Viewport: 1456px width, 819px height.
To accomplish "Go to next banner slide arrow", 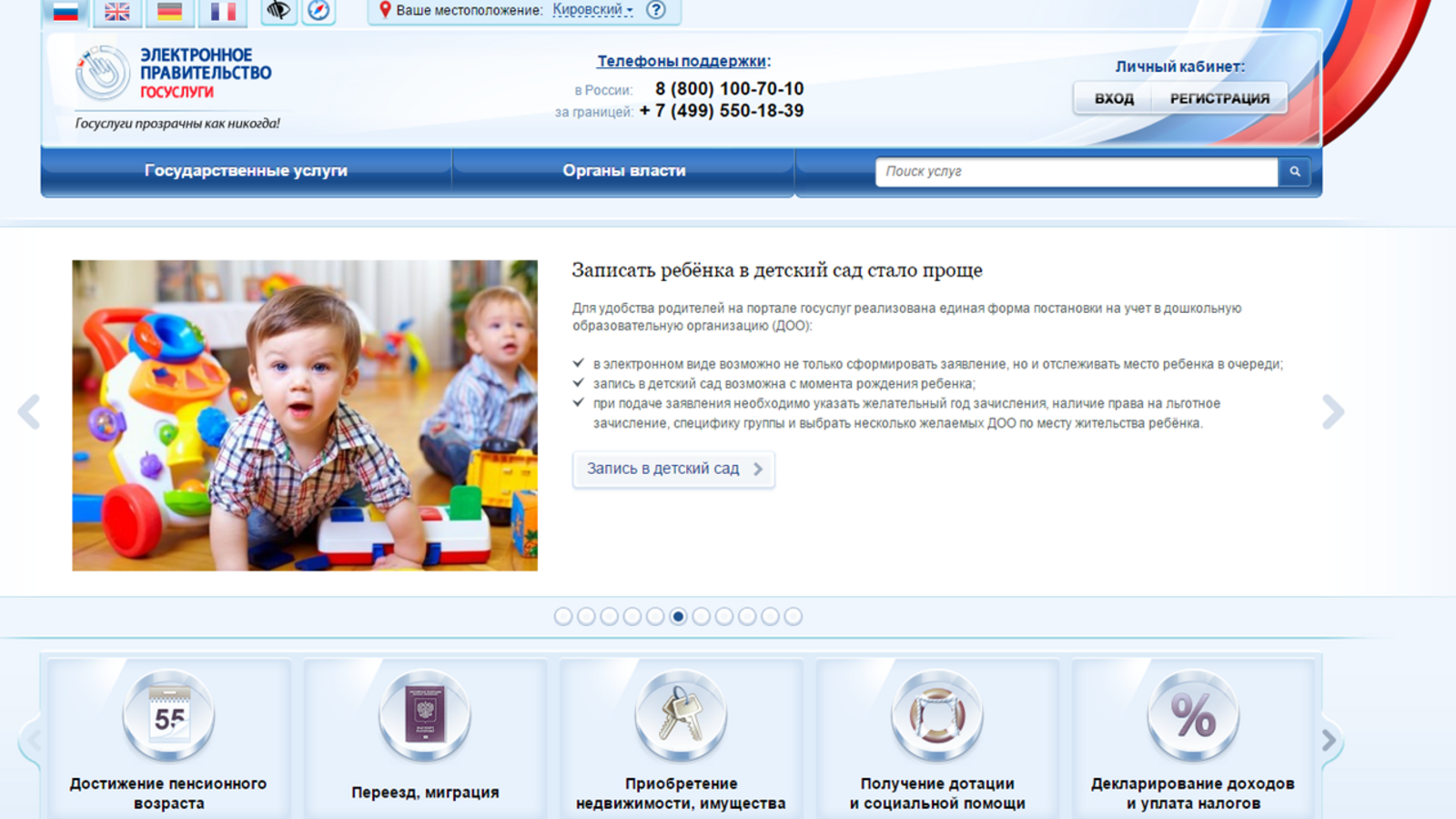I will pos(1333,412).
